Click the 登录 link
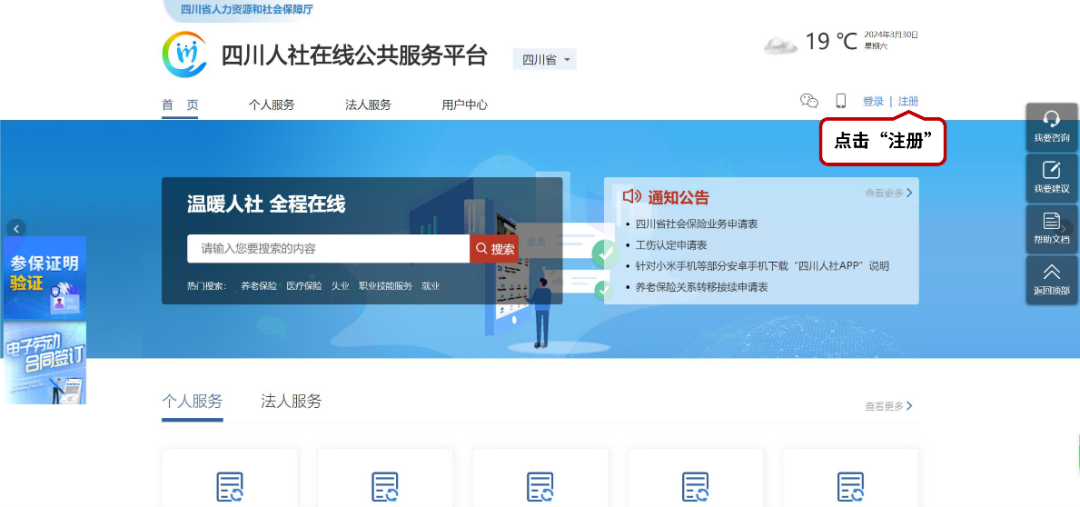 click(873, 101)
